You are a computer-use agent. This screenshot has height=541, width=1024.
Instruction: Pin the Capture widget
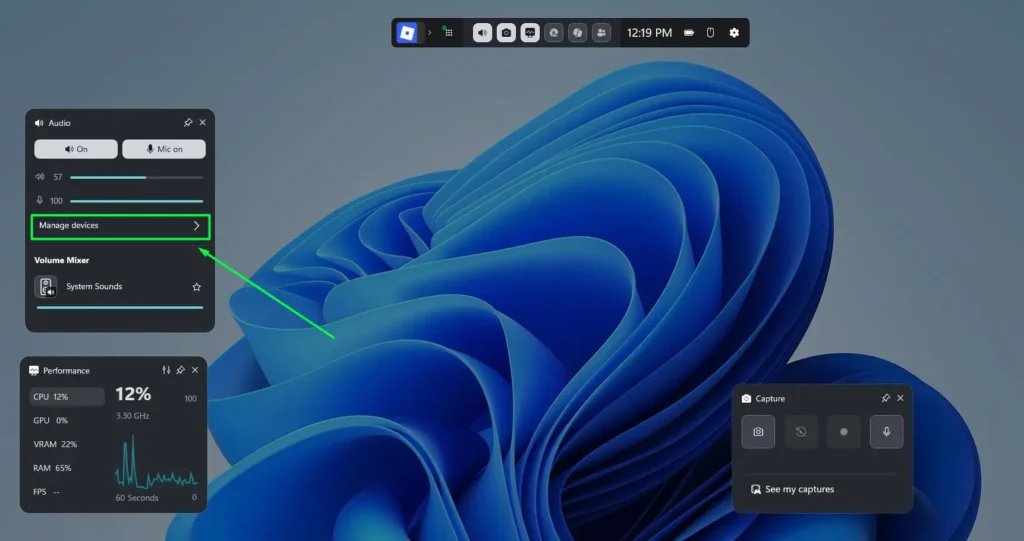tap(886, 398)
